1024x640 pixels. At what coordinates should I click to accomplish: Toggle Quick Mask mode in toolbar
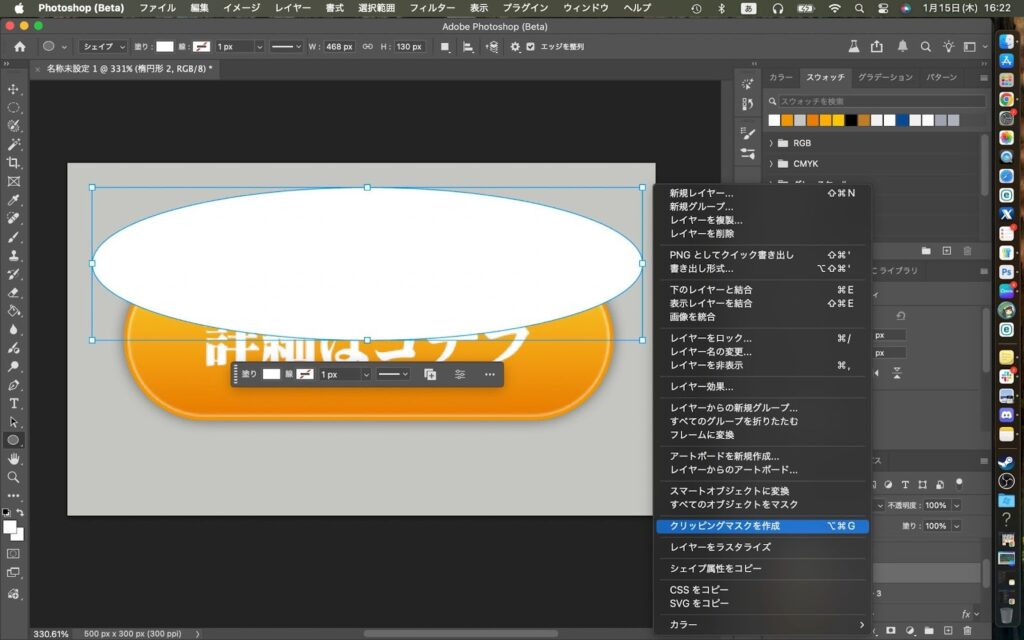click(14, 553)
